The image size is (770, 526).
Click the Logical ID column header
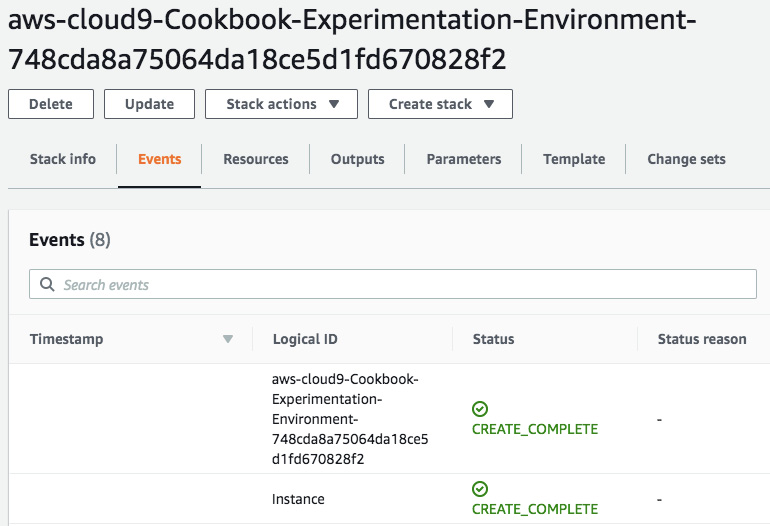(305, 339)
